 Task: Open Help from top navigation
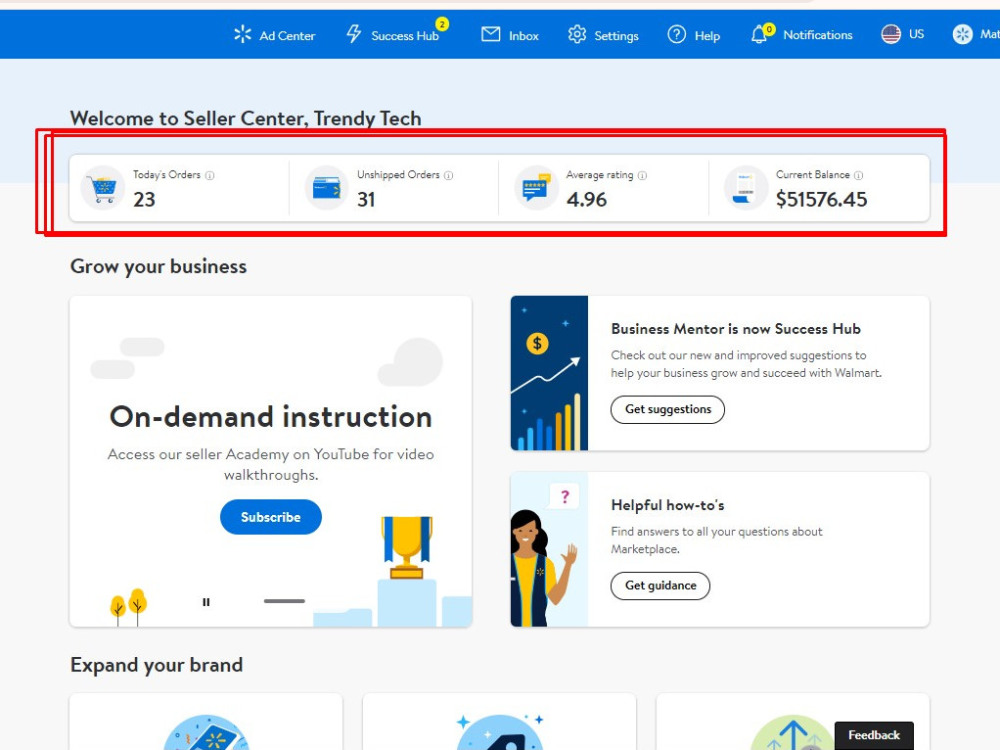694,36
